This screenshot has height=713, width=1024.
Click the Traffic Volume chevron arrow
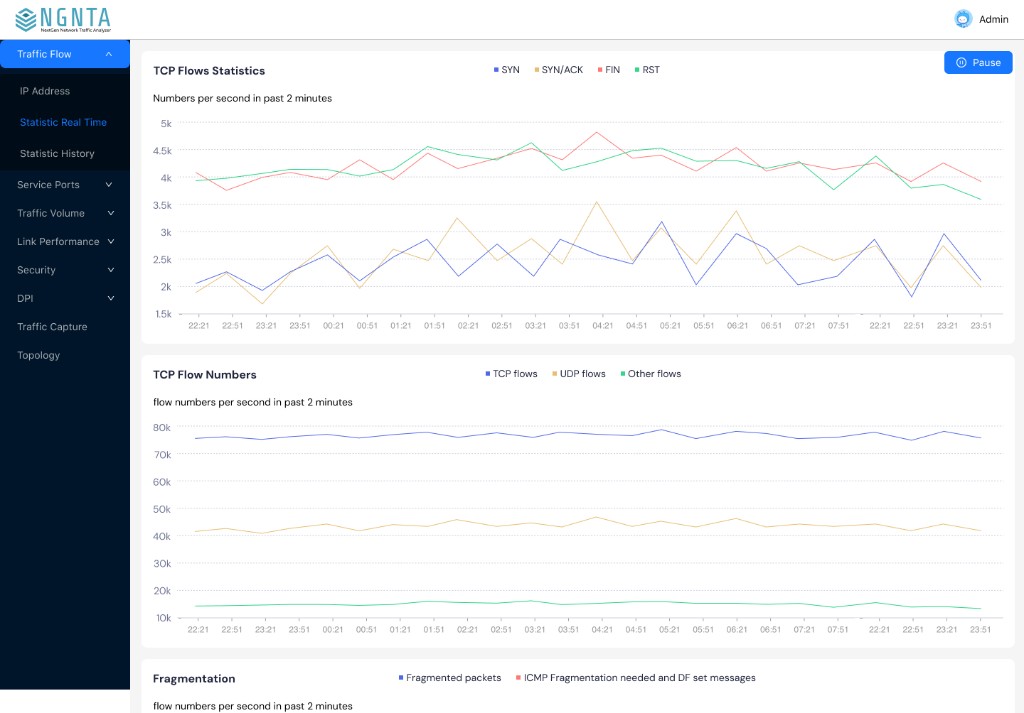pyautogui.click(x=110, y=213)
